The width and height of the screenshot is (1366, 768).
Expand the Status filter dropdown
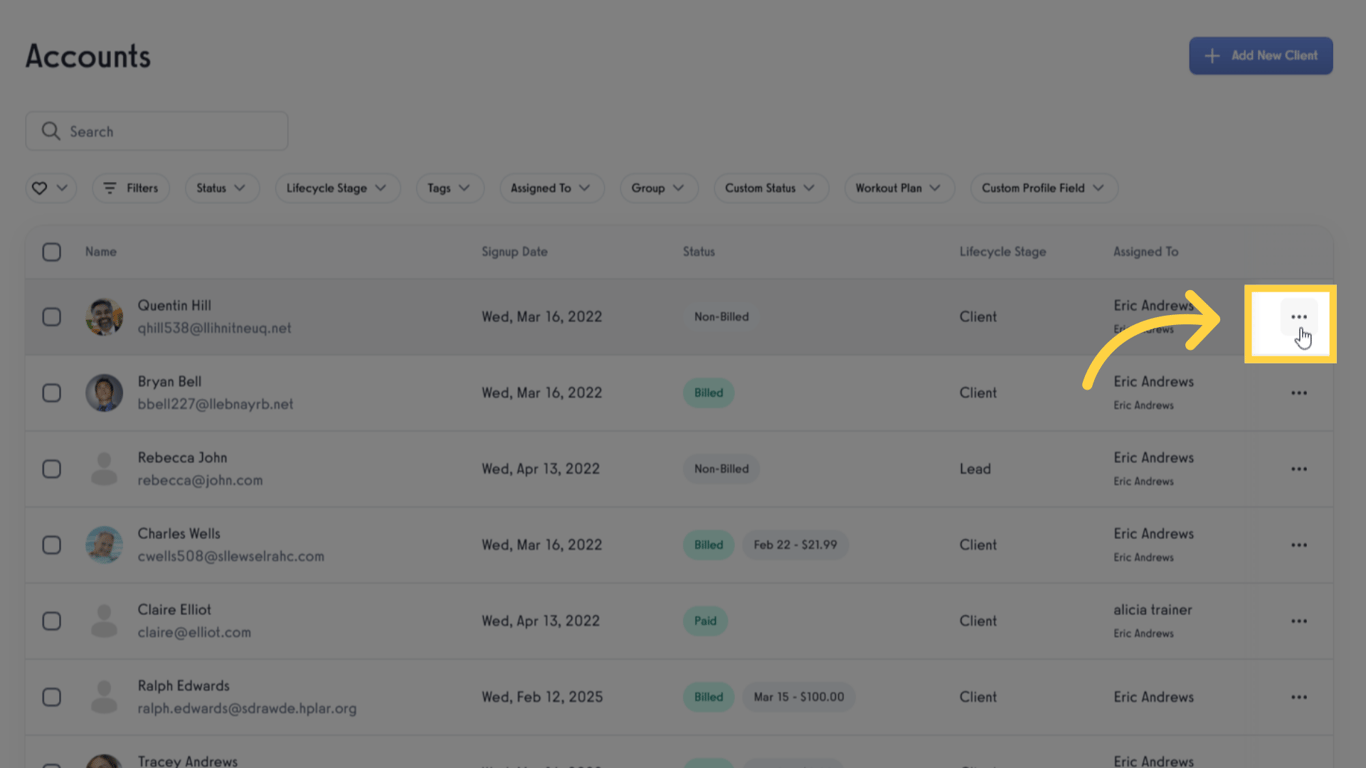point(221,188)
